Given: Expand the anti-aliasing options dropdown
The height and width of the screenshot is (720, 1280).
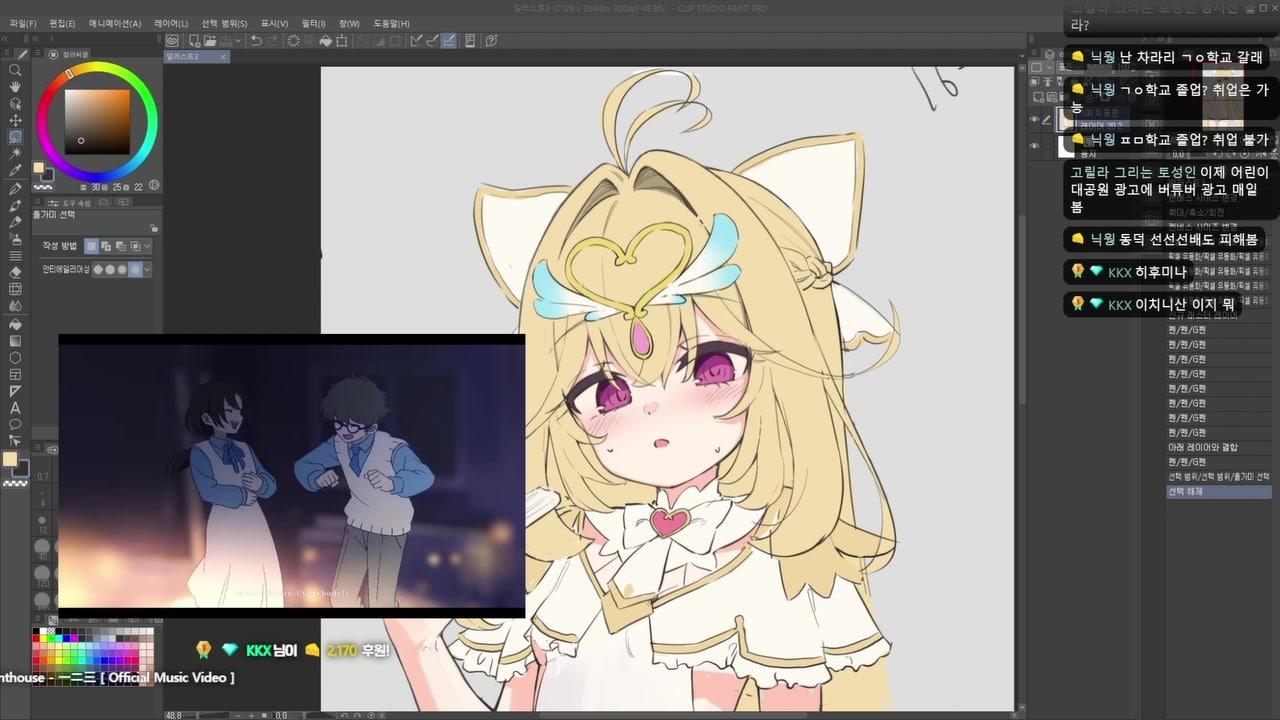Looking at the screenshot, I should pyautogui.click(x=148, y=270).
